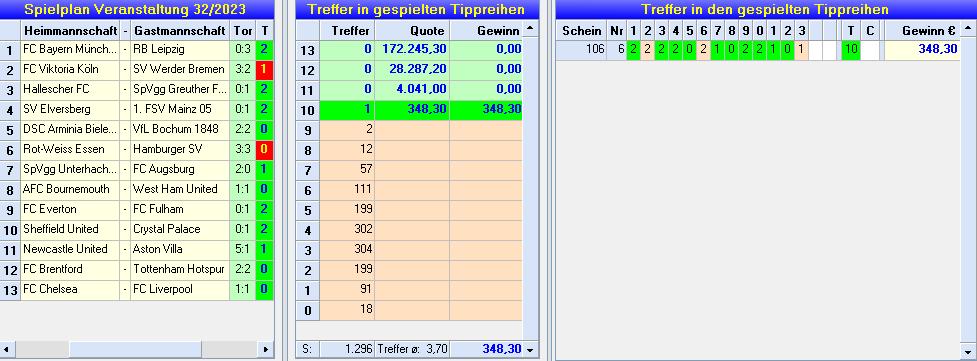Select the FC Fulham cell
Image resolution: width=977 pixels, height=361 pixels.
(x=180, y=209)
